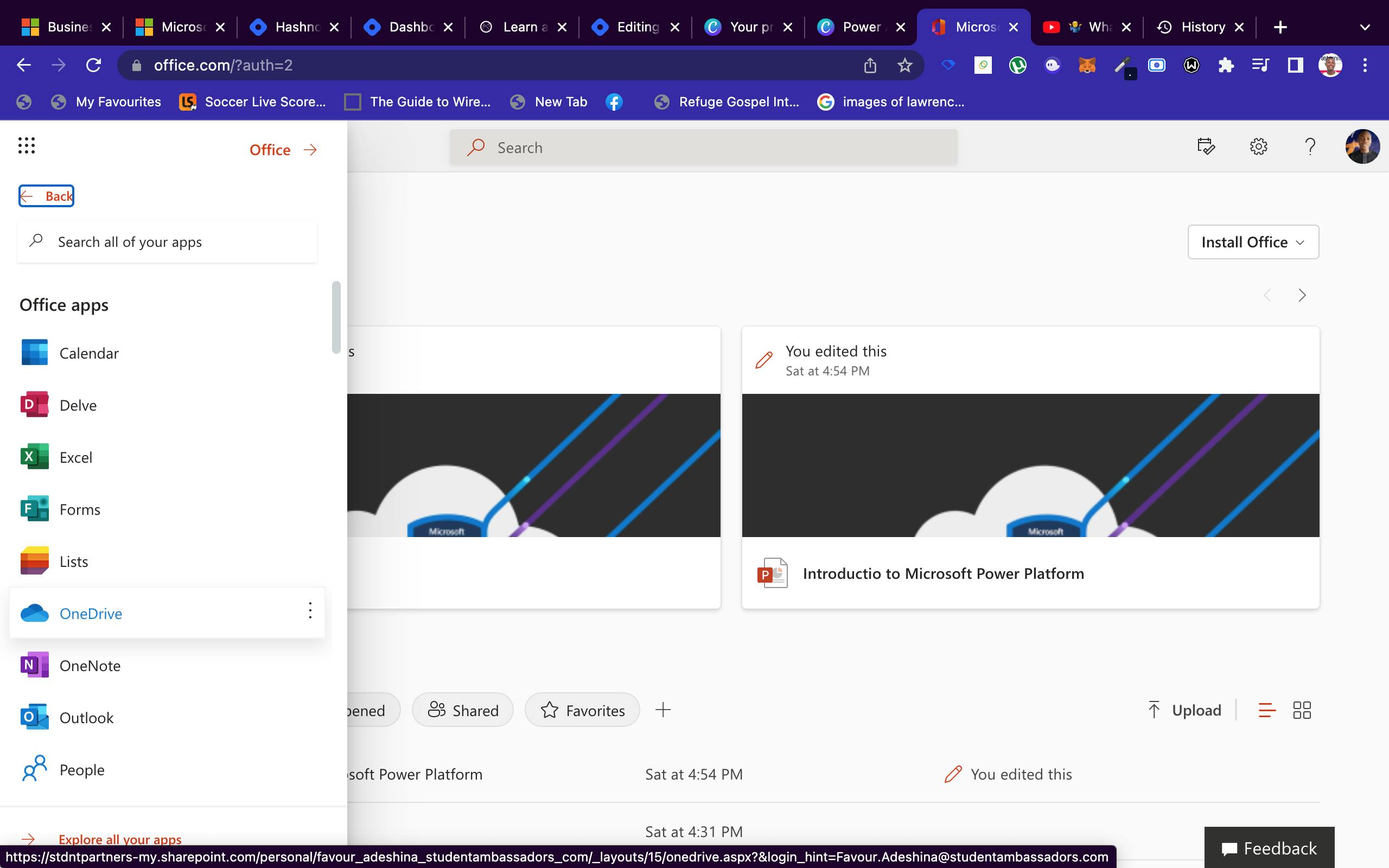Click the share page icon in address bar
Viewport: 1389px width, 868px height.
(870, 66)
